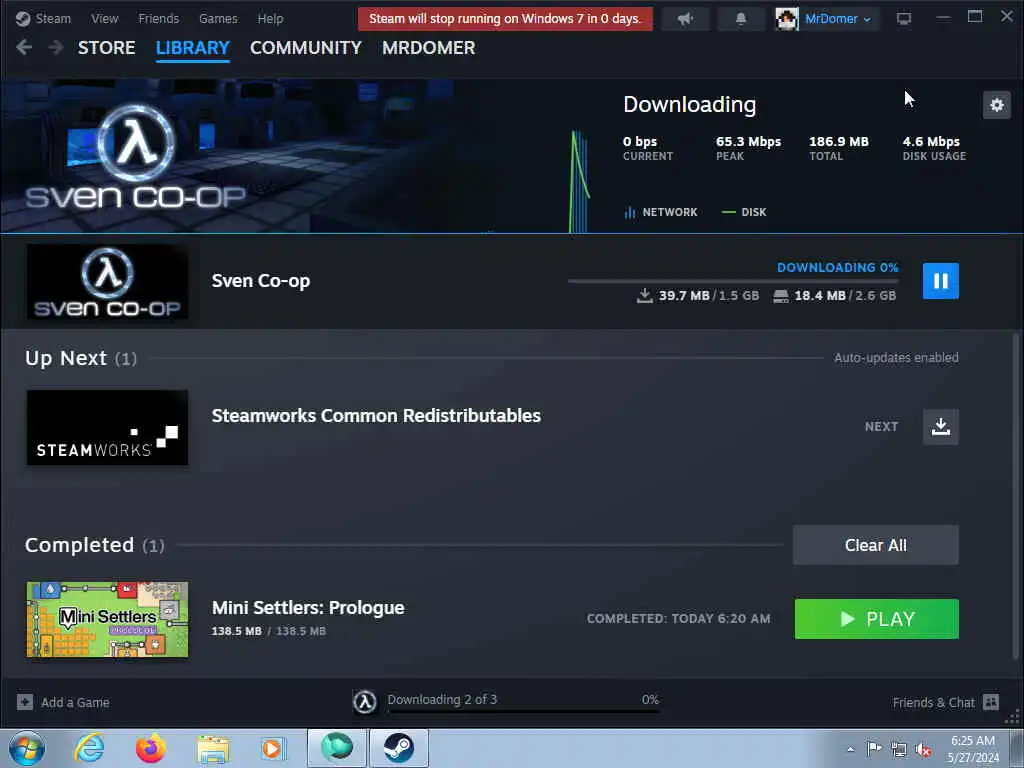The image size is (1024, 768).
Task: Go back with the left arrow
Action: pos(24,47)
